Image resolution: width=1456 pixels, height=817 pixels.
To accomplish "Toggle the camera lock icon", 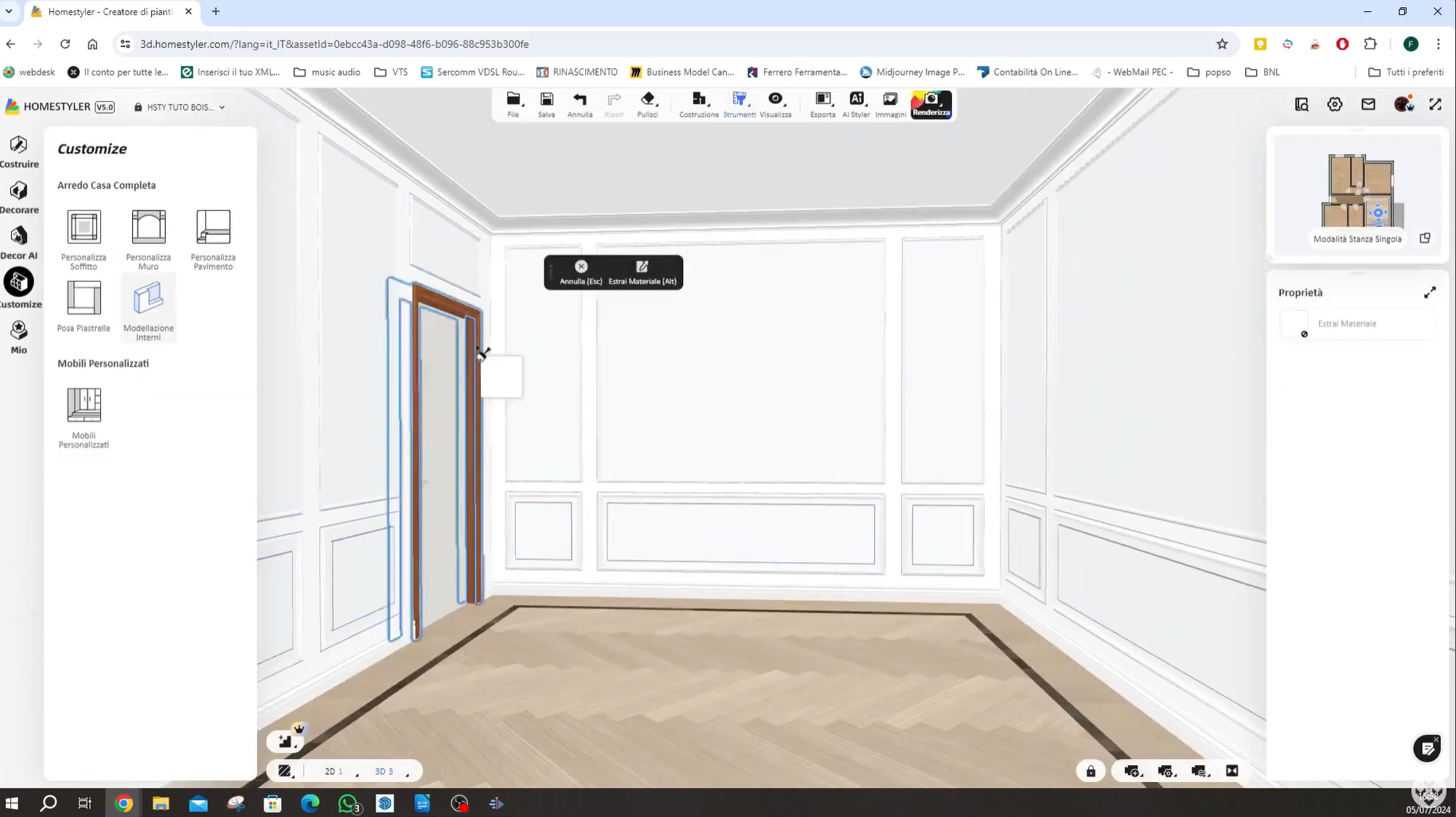I will tap(1091, 771).
